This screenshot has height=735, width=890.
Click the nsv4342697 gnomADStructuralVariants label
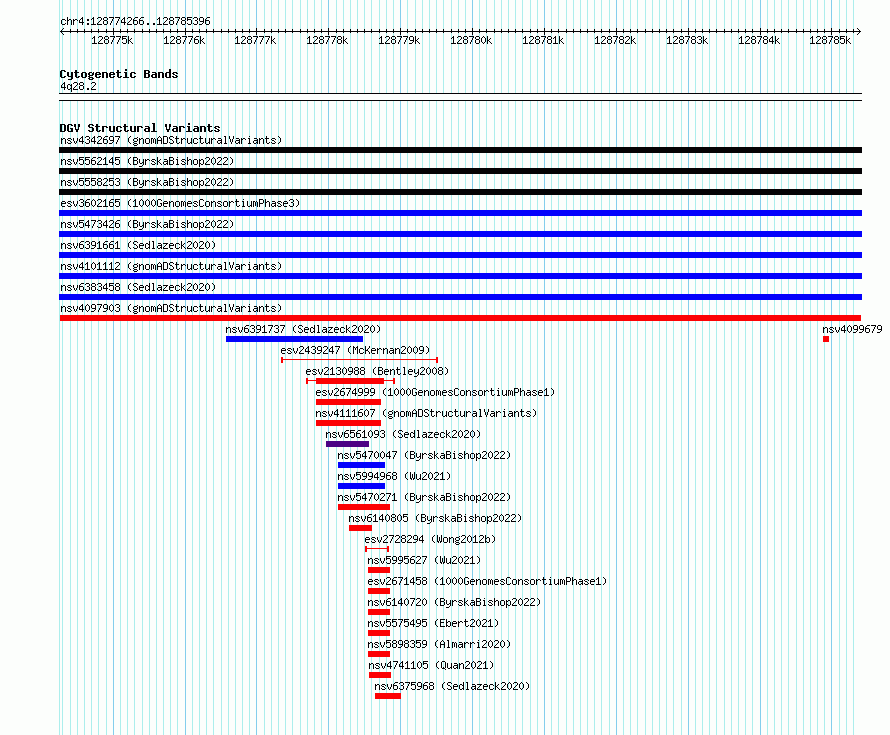point(171,140)
